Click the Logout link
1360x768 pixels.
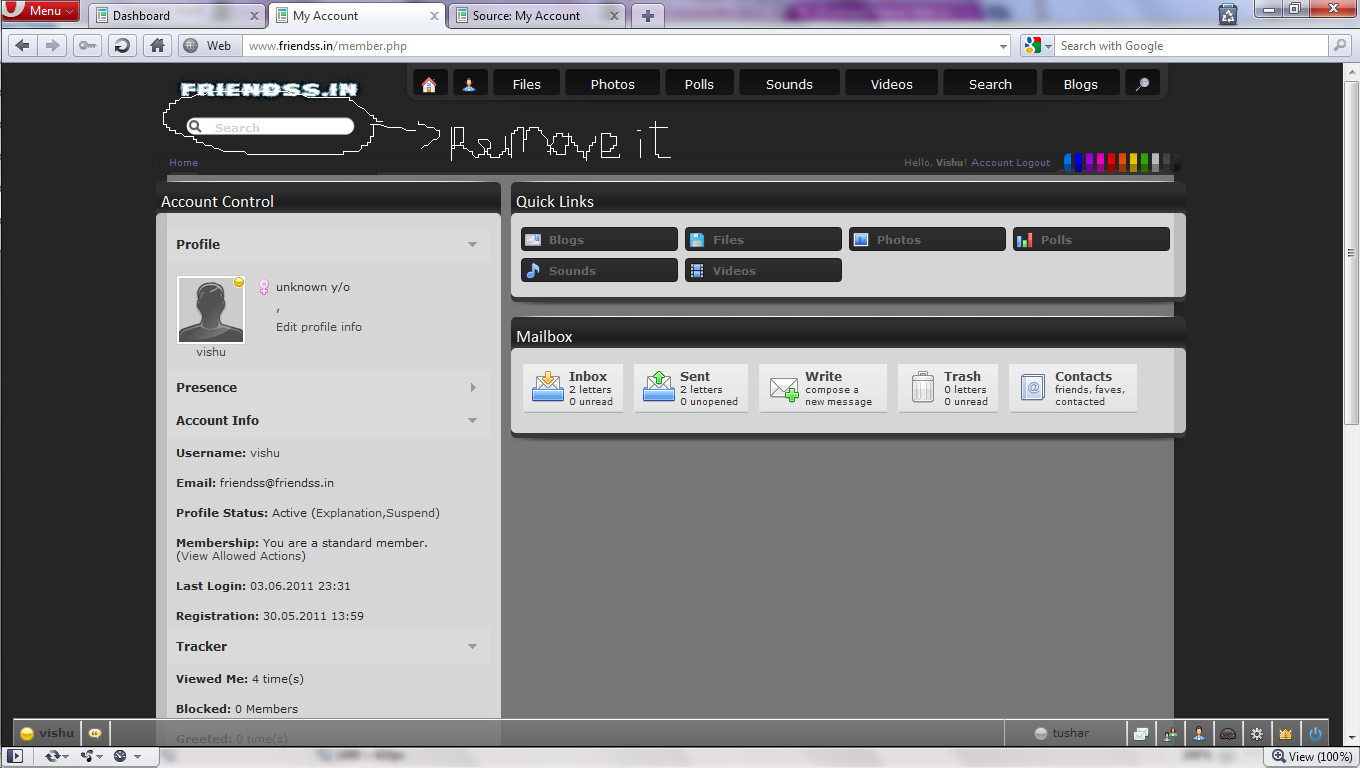pos(1034,163)
